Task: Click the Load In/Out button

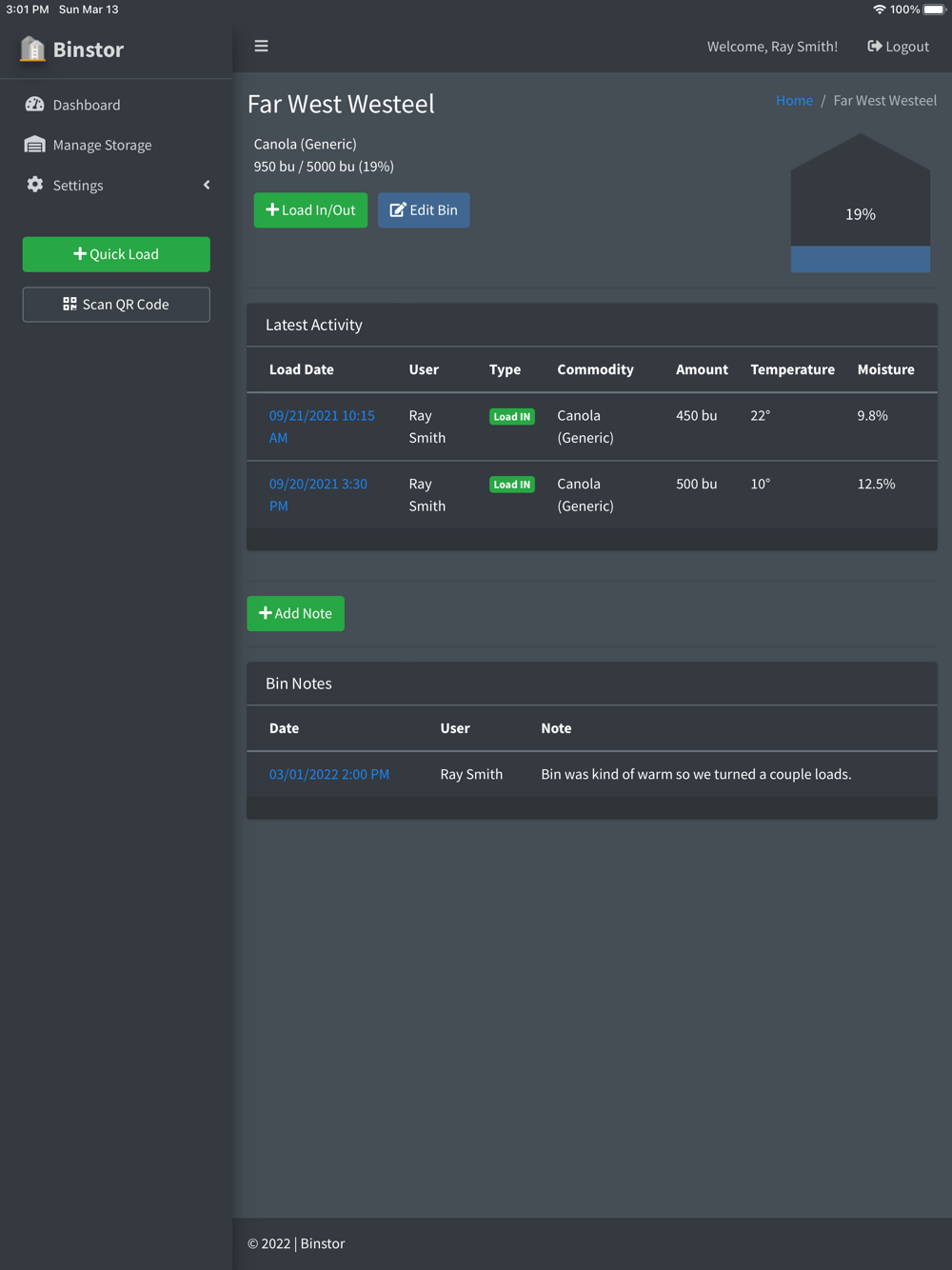Action: [x=310, y=210]
